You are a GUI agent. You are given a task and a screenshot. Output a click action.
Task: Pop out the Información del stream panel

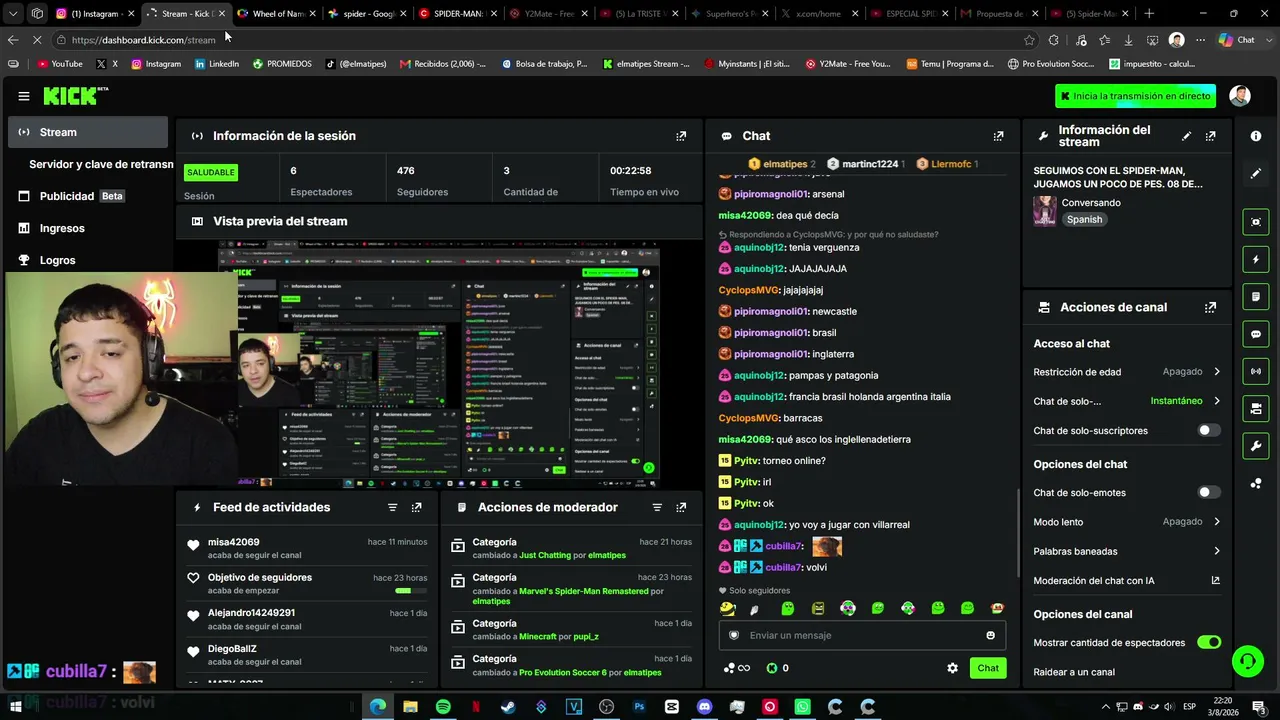click(1210, 136)
